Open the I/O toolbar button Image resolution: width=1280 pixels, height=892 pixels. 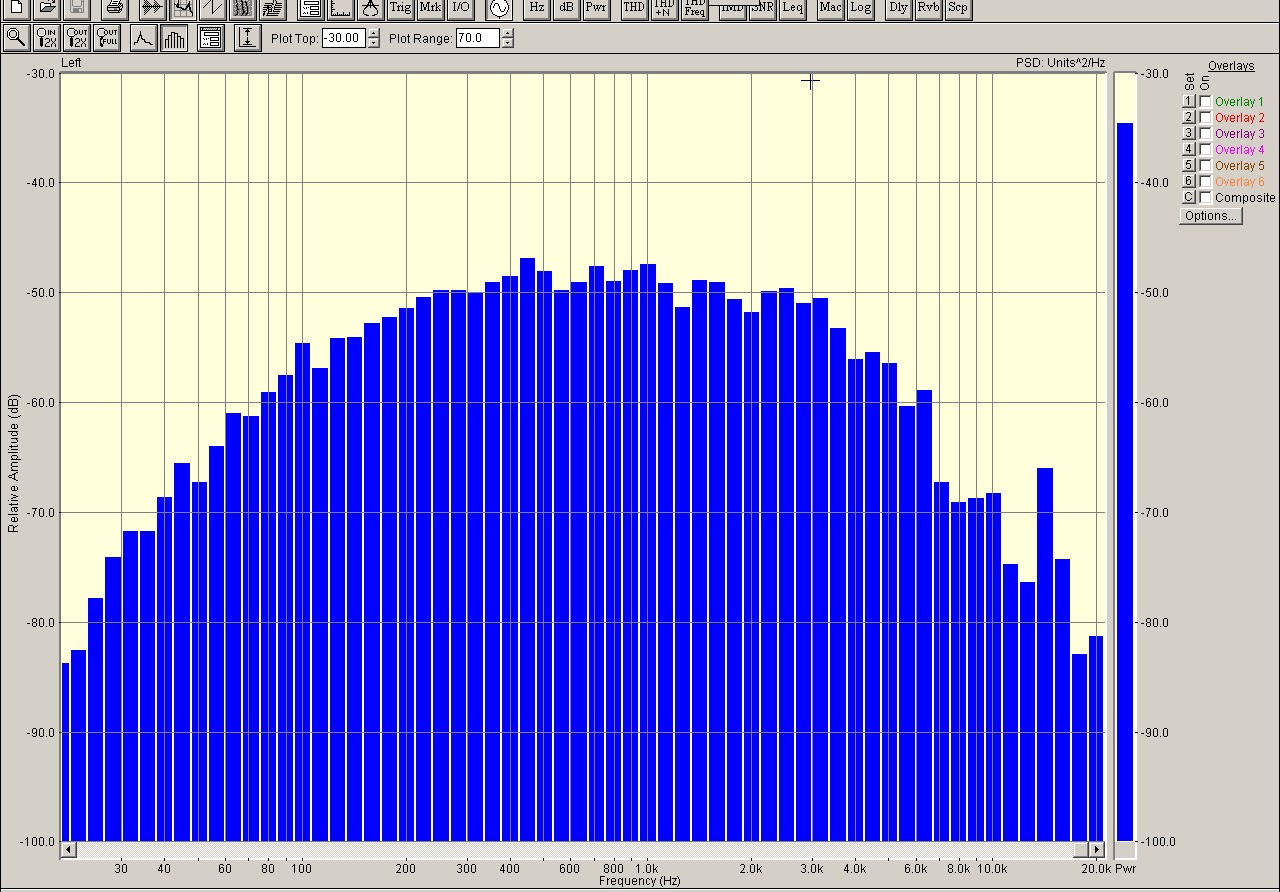pos(460,8)
